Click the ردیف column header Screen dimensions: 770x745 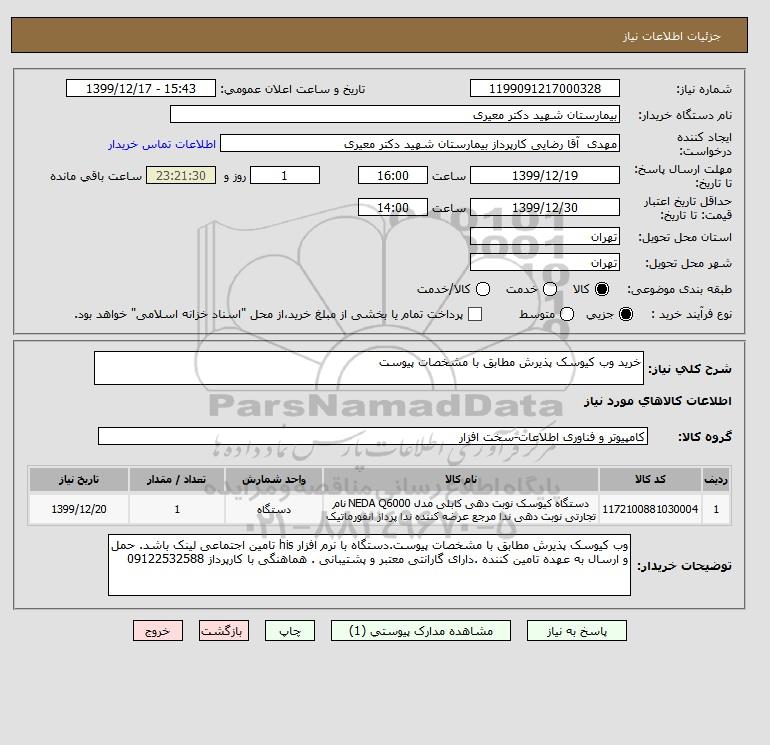pos(715,479)
